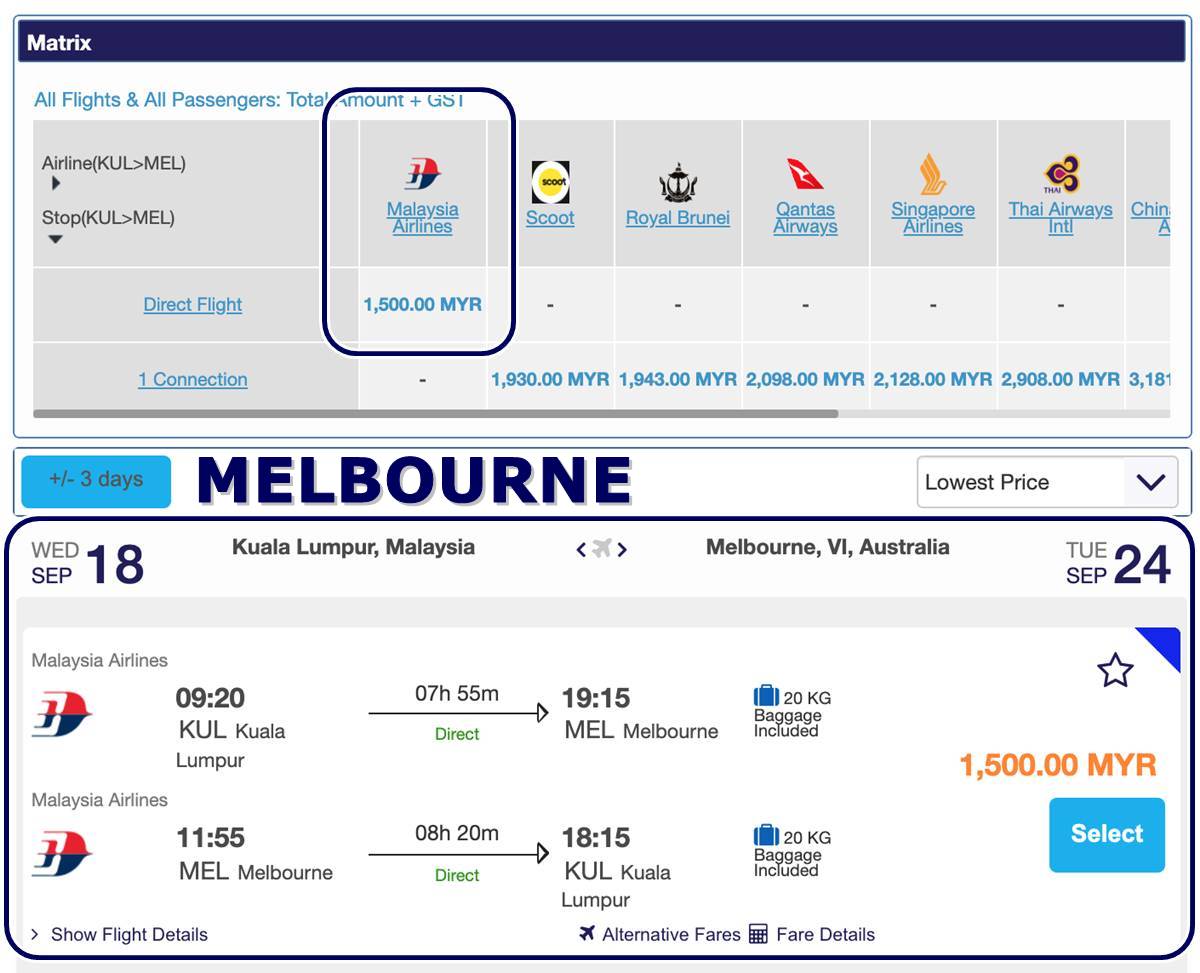
Task: Click the 18:15 arrival time
Action: [x=597, y=837]
